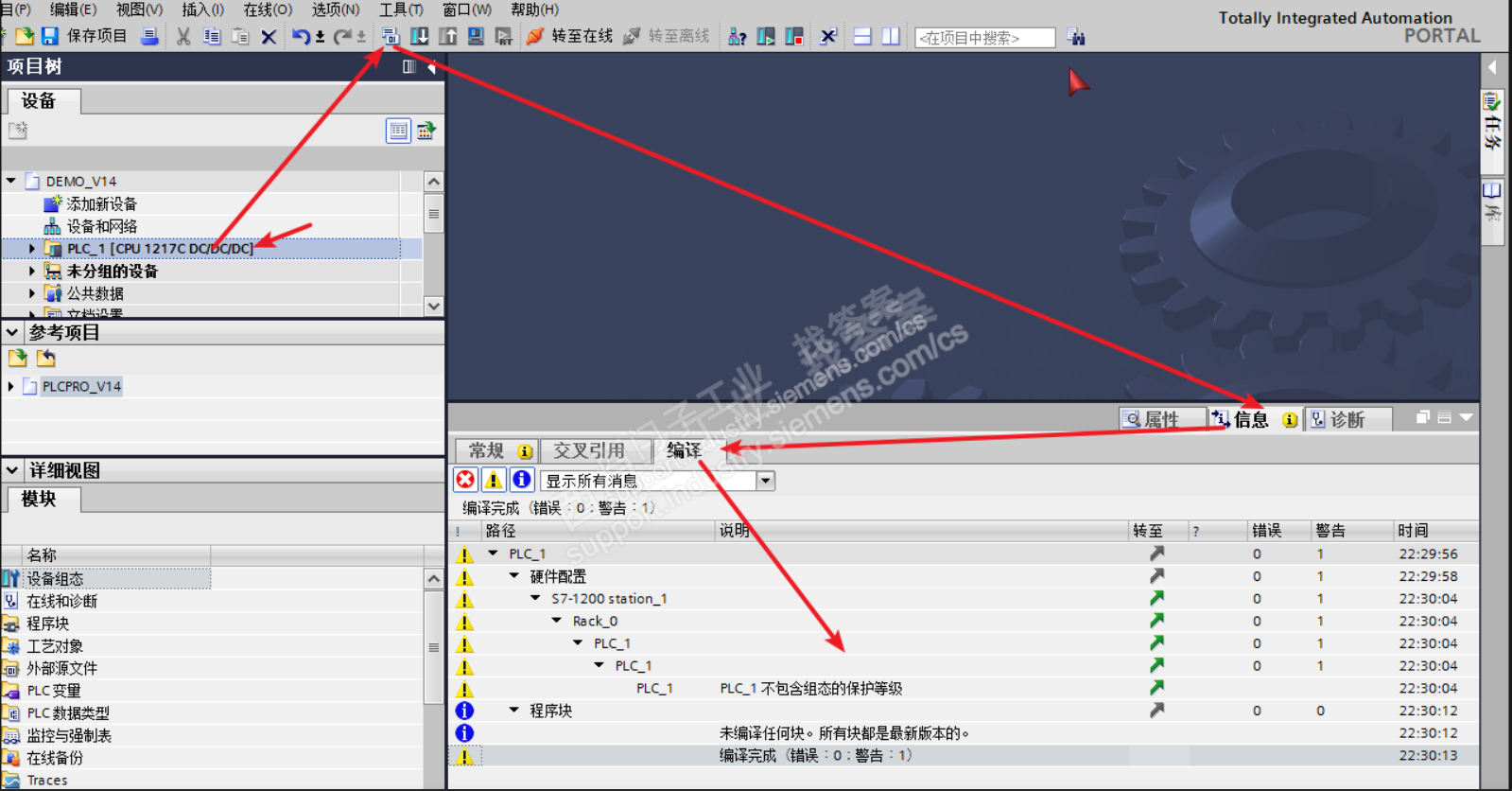Toggle error messages filter in compile tab
The image size is (1512, 791).
pyautogui.click(x=465, y=480)
